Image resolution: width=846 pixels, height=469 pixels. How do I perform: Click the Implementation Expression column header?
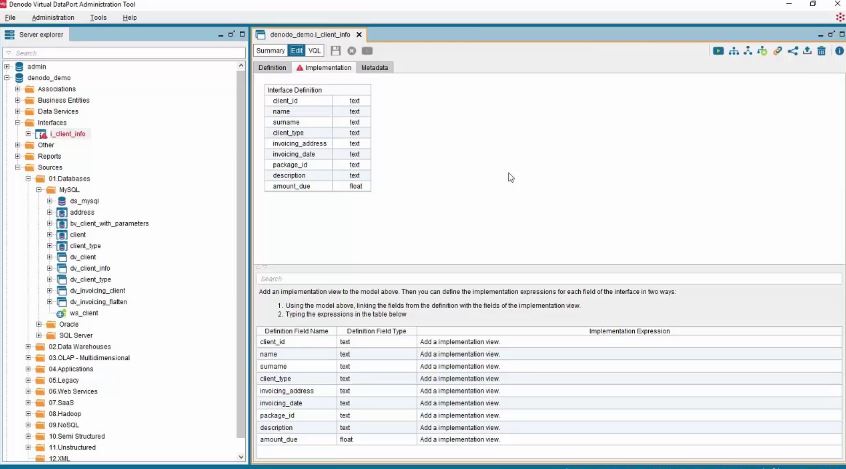(629, 331)
